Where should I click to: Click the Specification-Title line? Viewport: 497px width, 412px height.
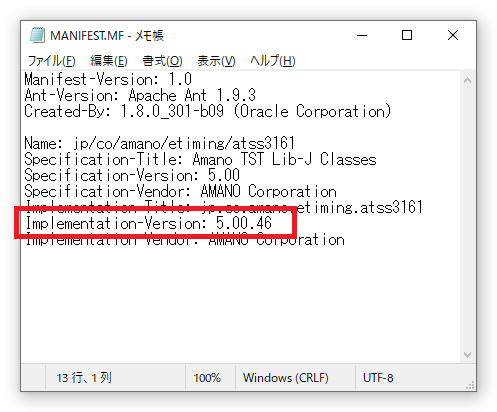pyautogui.click(x=200, y=159)
